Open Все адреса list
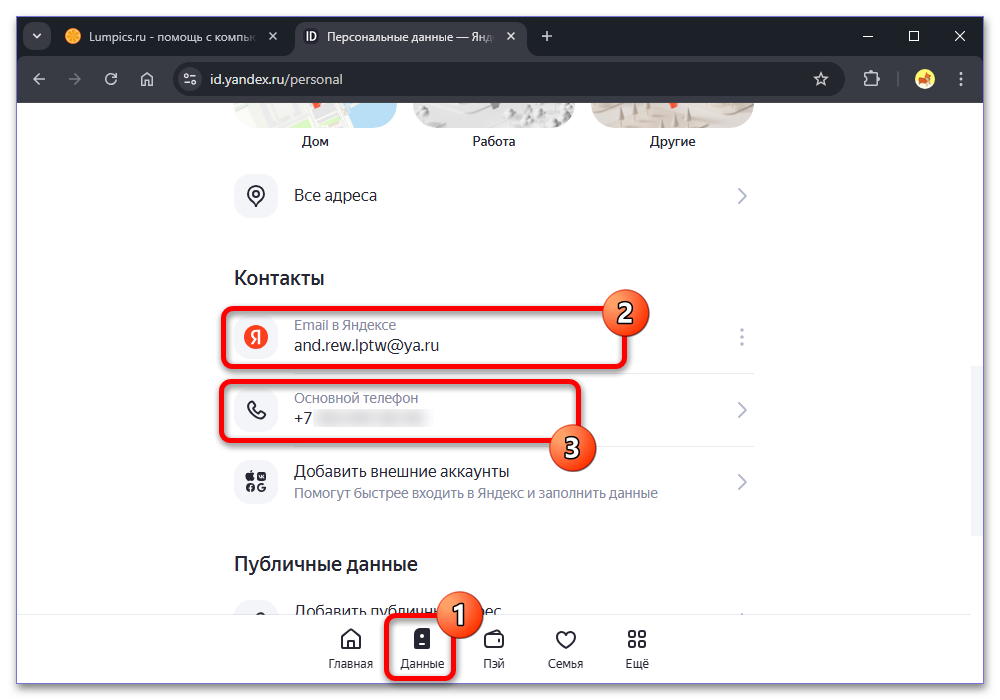The height and width of the screenshot is (700, 1000). 494,196
